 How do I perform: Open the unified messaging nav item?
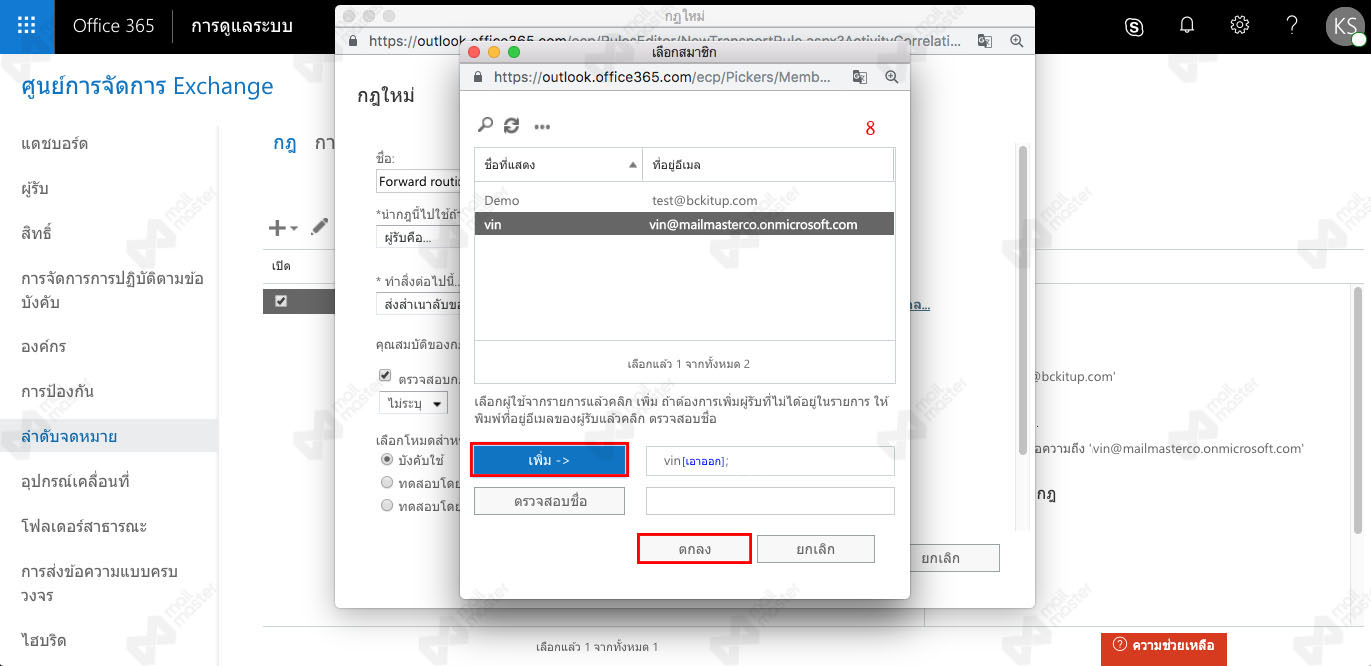tap(99, 583)
